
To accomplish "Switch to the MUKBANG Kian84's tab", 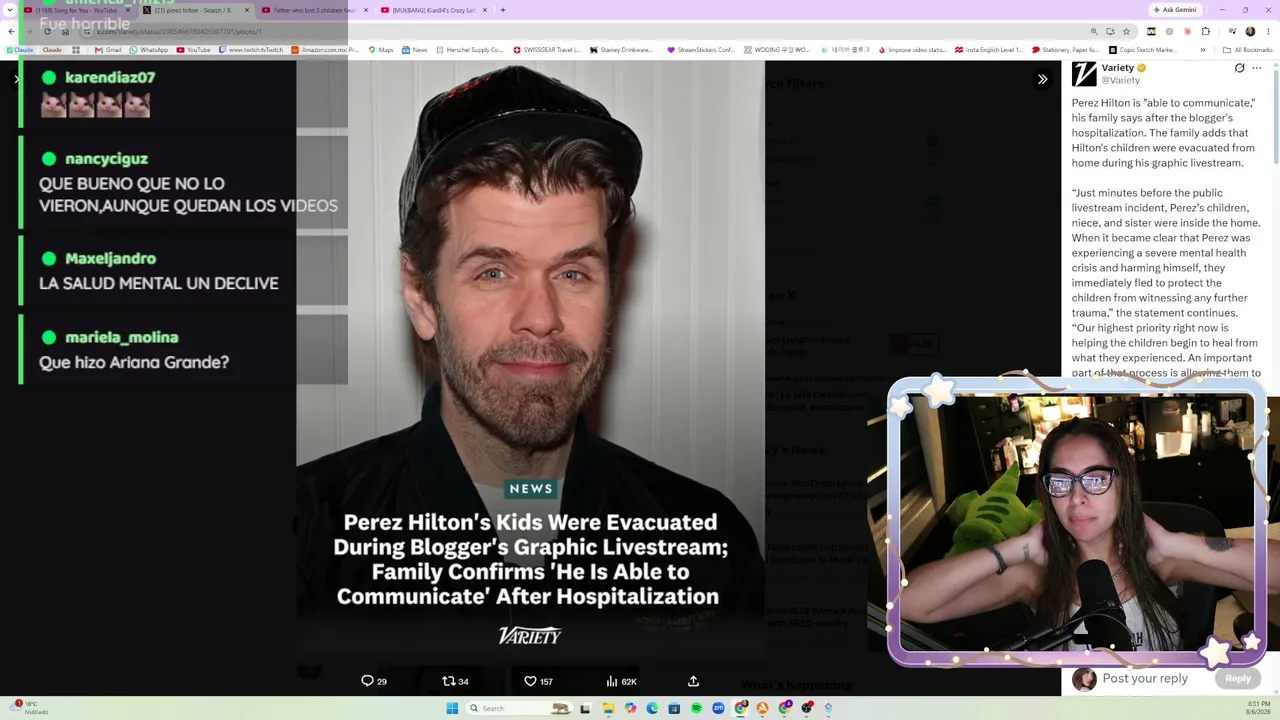I will [x=433, y=10].
